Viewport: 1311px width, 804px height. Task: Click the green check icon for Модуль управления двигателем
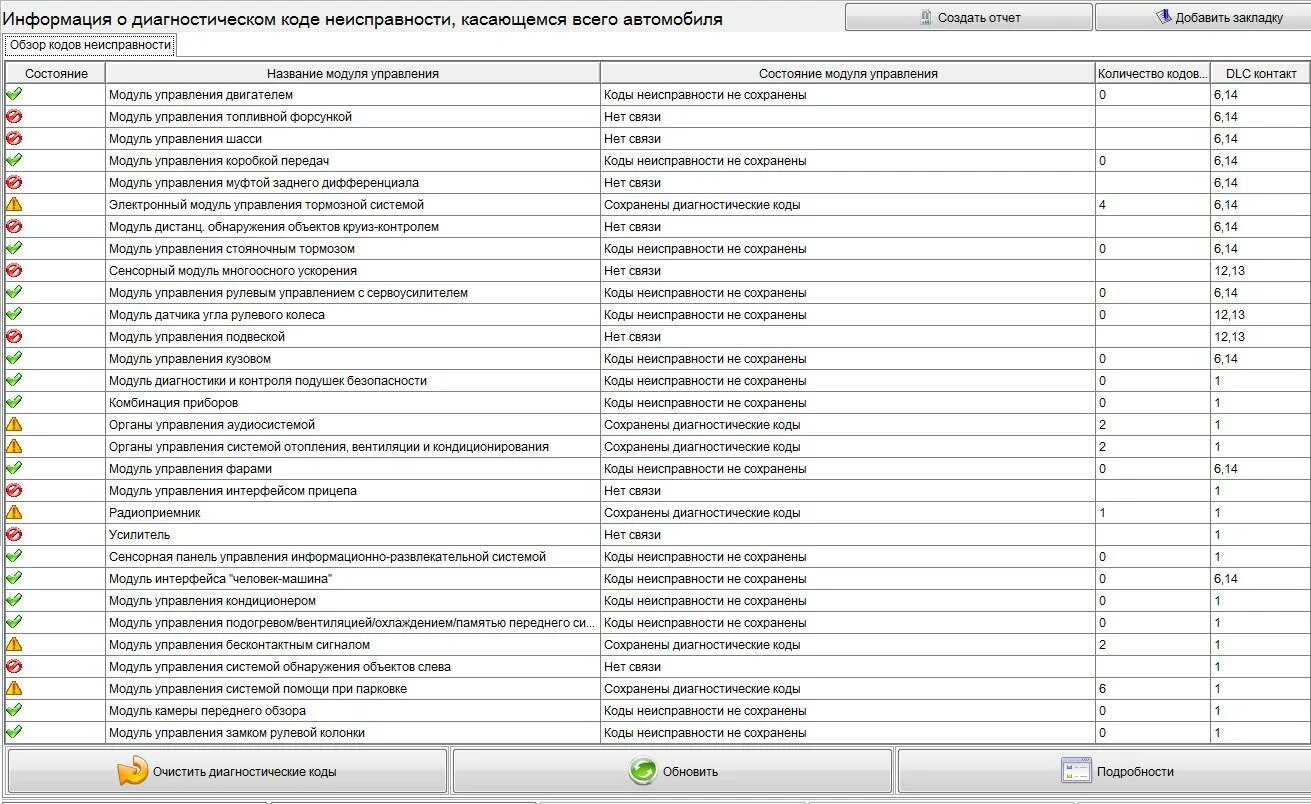14,94
